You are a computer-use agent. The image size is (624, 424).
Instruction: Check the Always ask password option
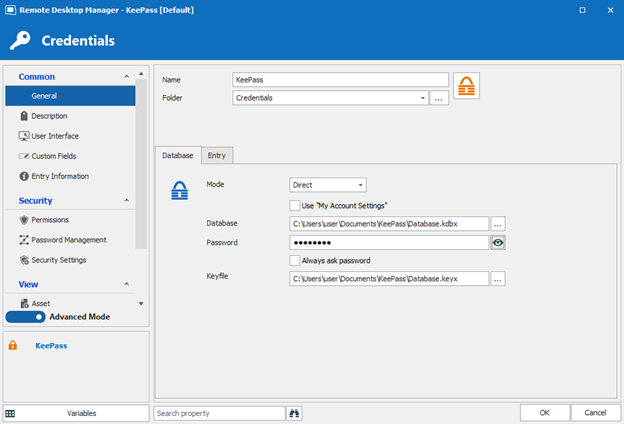click(x=295, y=260)
